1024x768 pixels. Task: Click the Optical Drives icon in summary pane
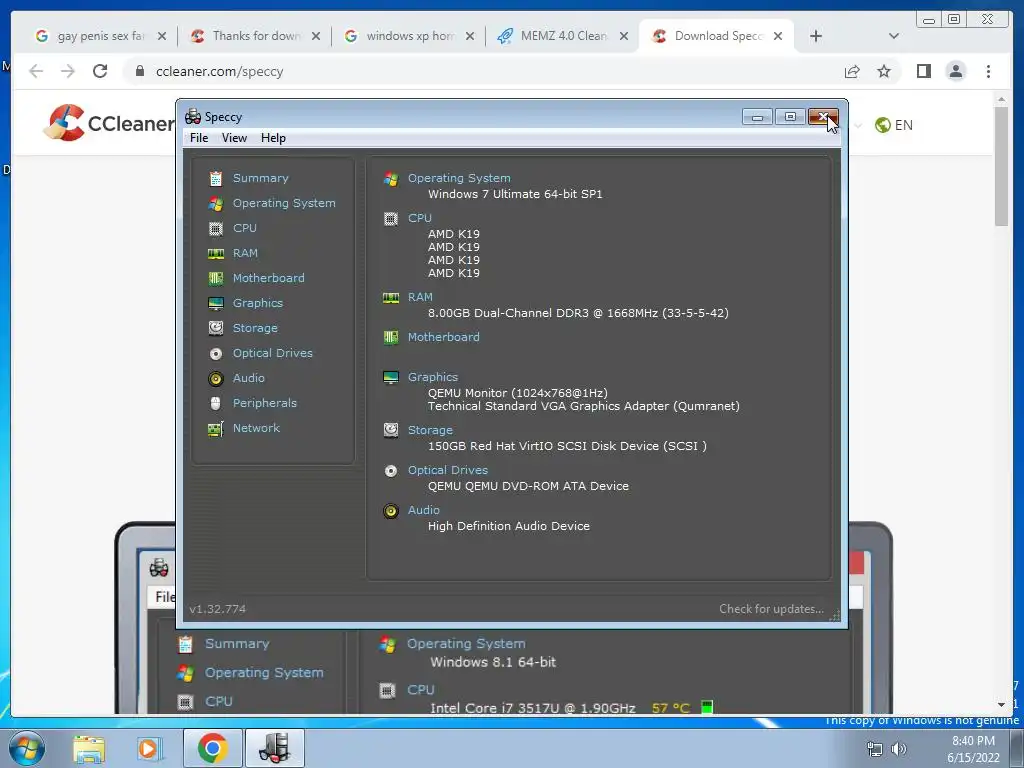[391, 471]
